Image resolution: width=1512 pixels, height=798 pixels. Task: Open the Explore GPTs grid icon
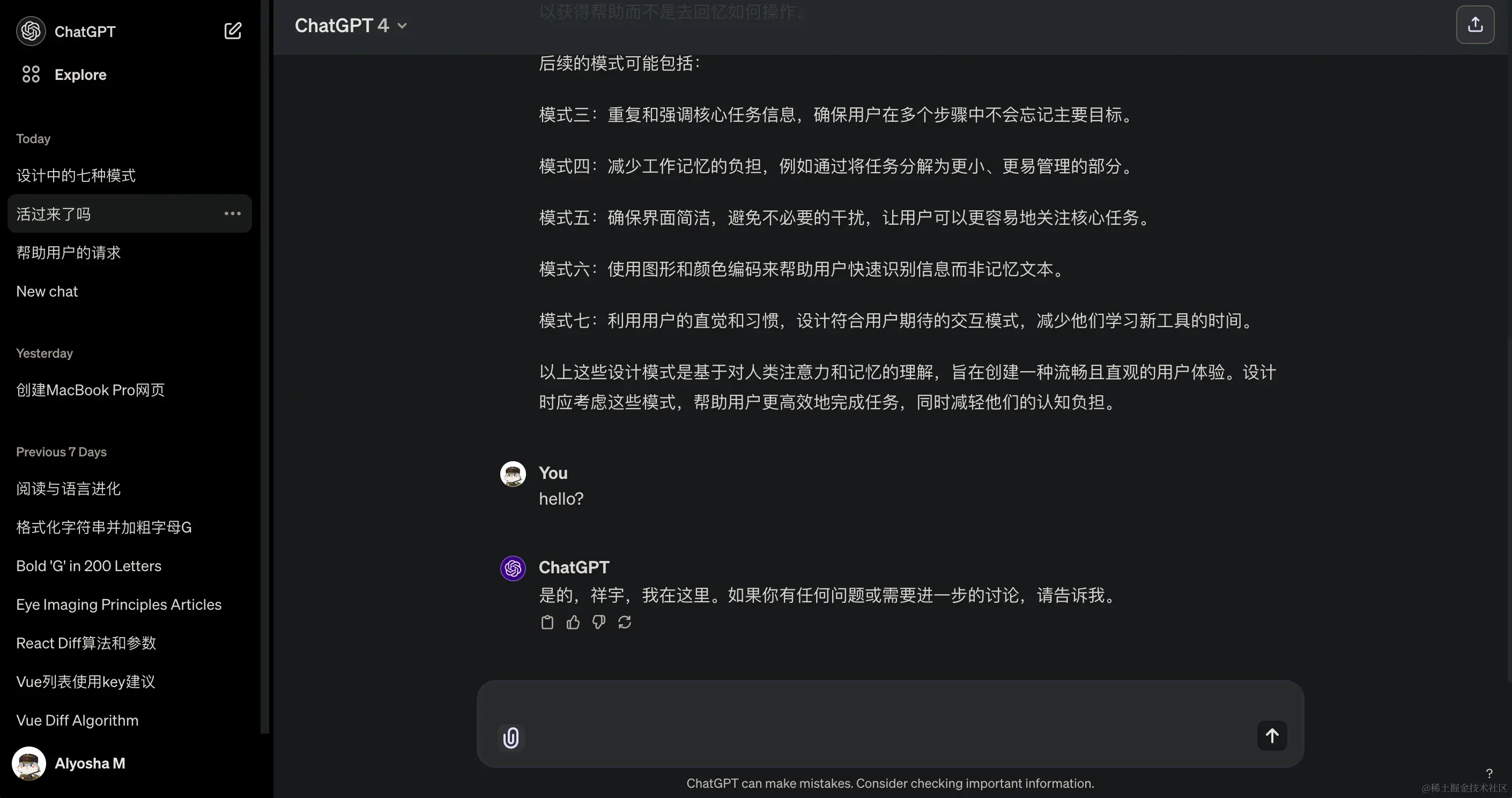[31, 75]
